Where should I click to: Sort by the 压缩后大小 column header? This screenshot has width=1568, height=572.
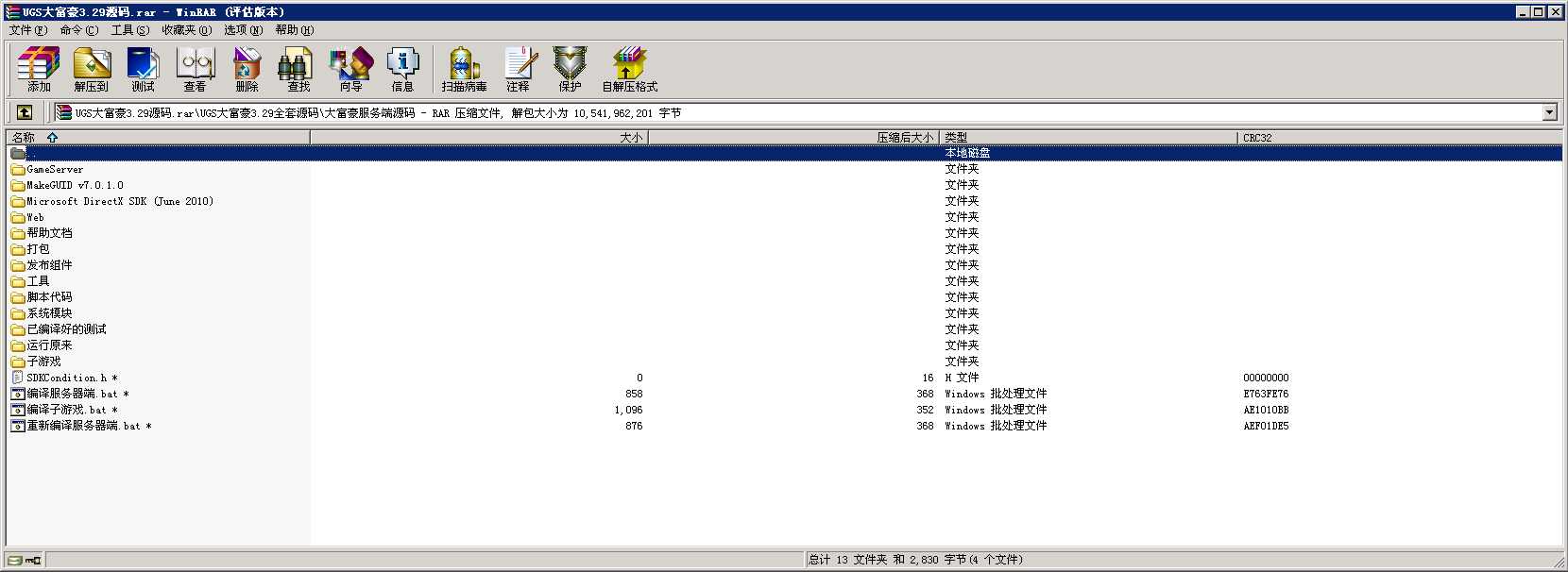click(793, 138)
